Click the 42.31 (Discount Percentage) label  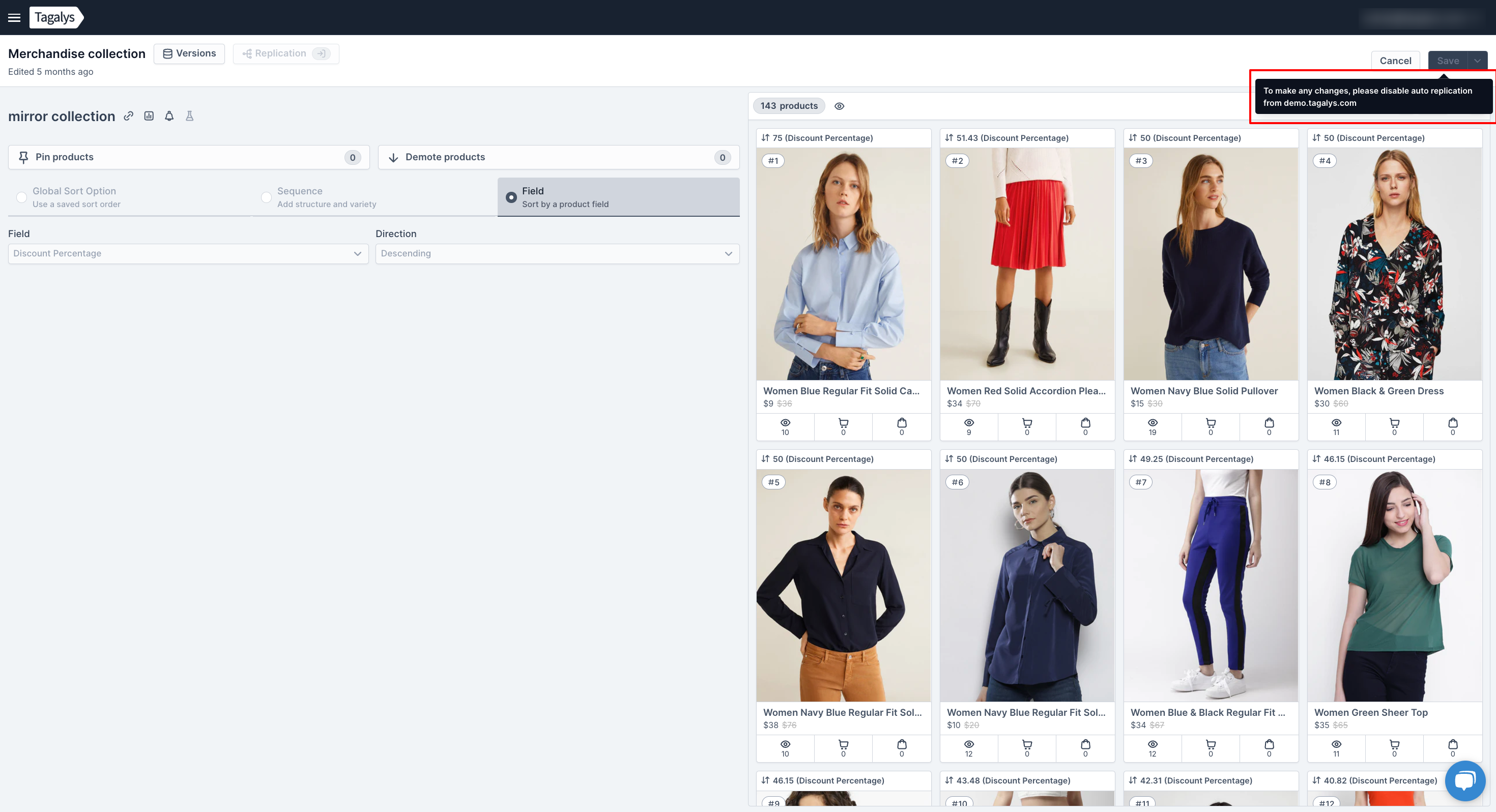pos(1196,780)
